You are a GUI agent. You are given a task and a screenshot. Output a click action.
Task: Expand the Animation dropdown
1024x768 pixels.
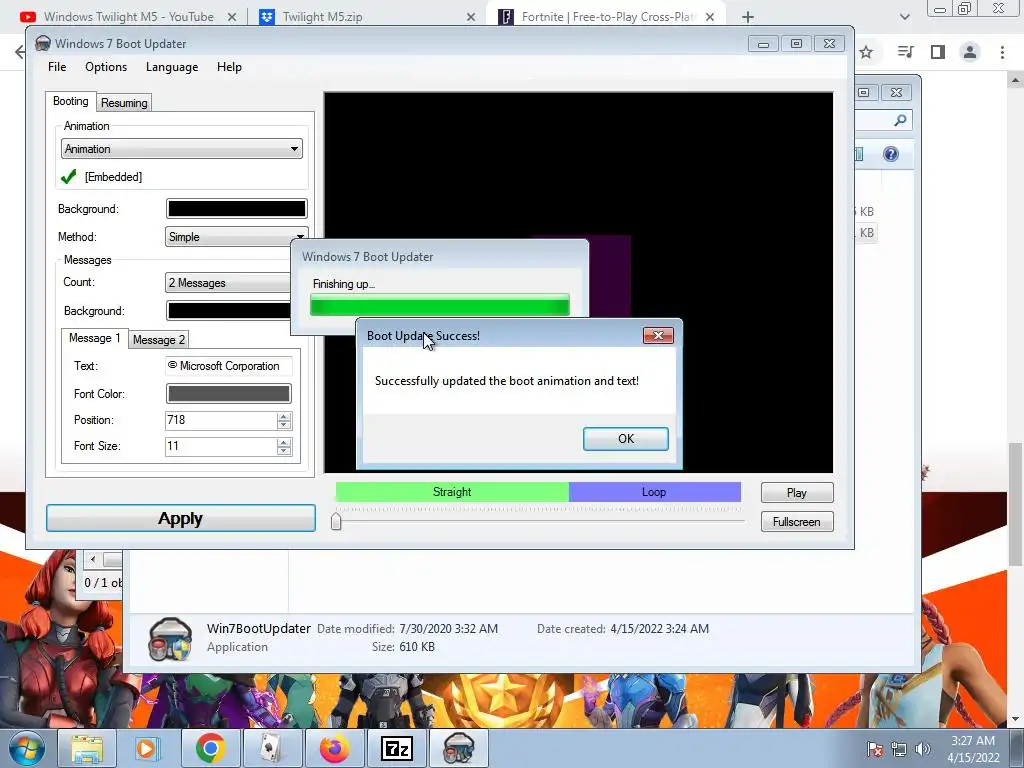(182, 149)
